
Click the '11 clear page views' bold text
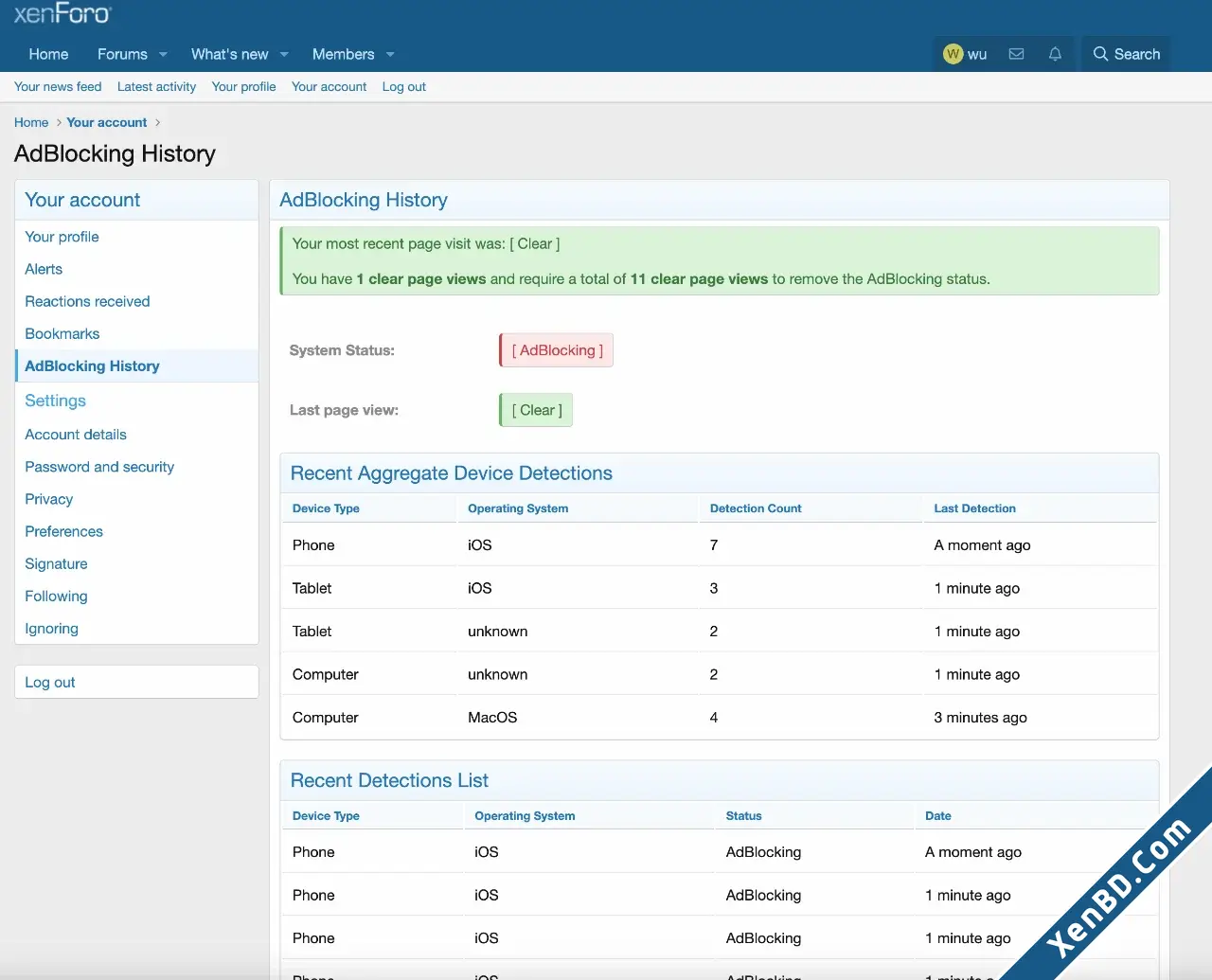pyautogui.click(x=699, y=279)
